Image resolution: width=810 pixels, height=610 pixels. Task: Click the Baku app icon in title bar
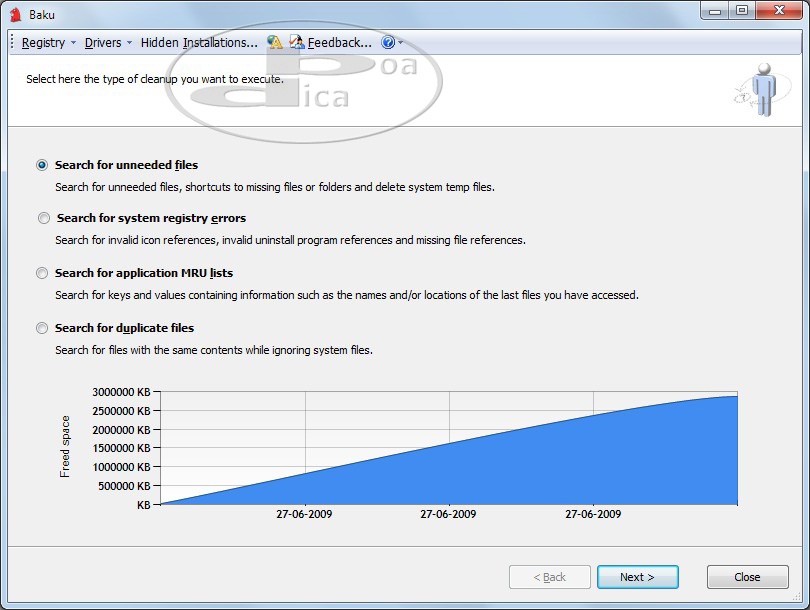coord(15,14)
